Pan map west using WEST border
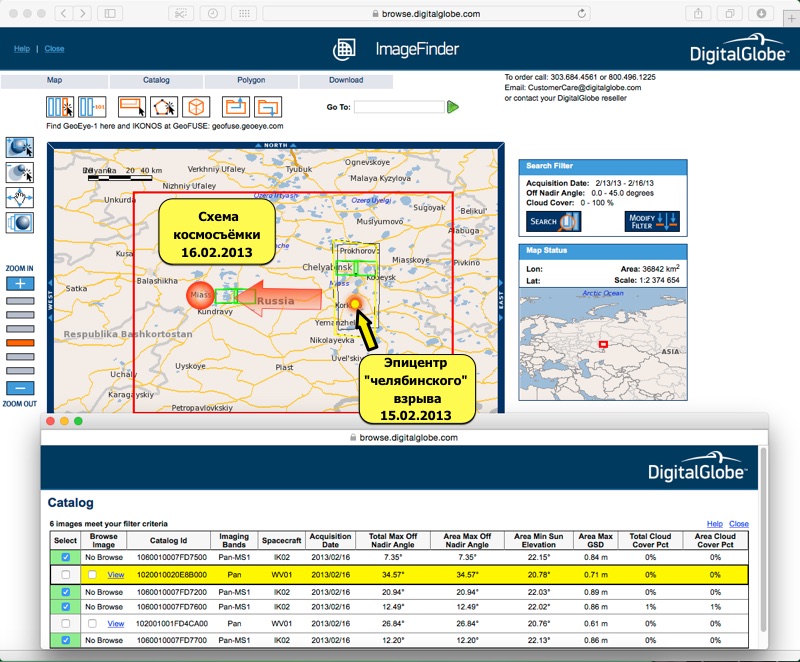 [50, 299]
